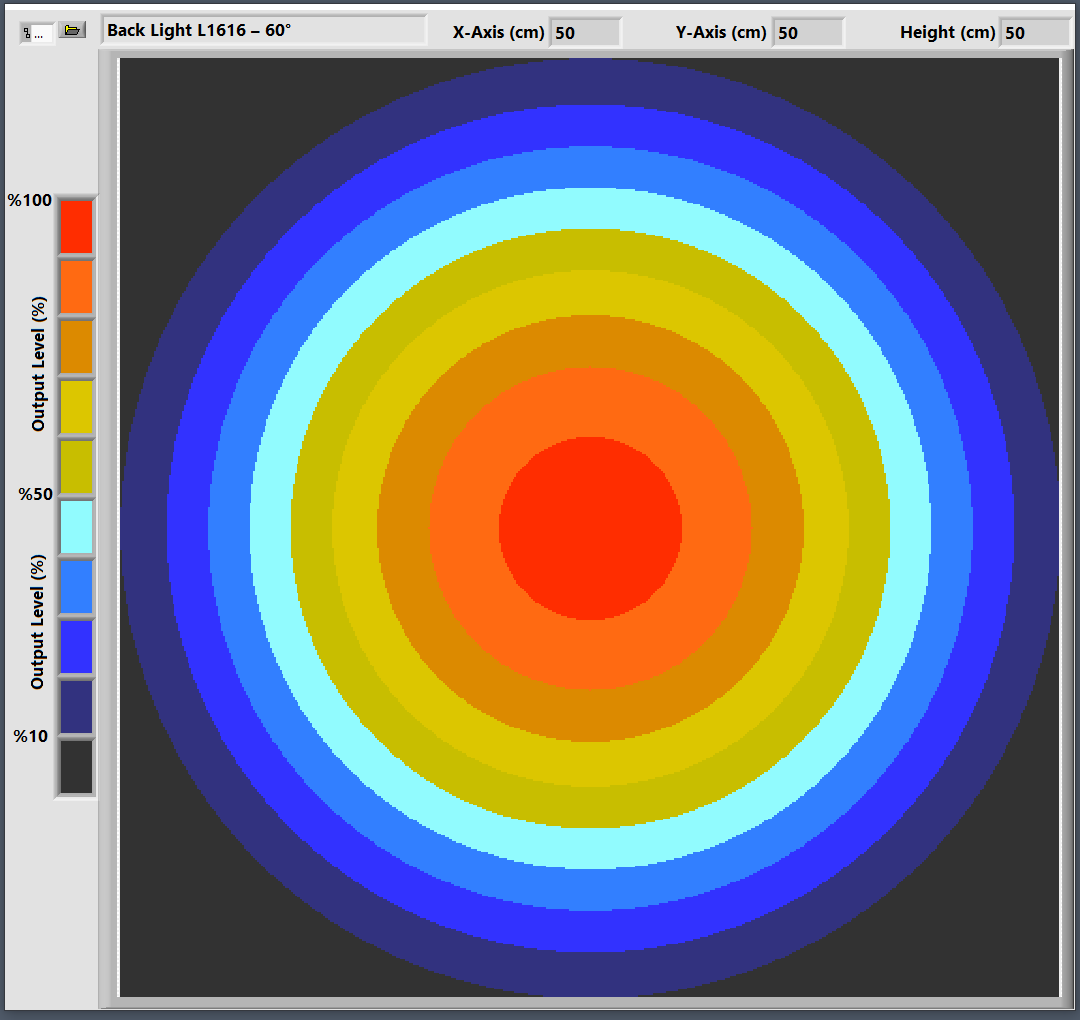This screenshot has width=1080, height=1020.
Task: Click the outermost dark navy ring in plot
Action: 590,80
